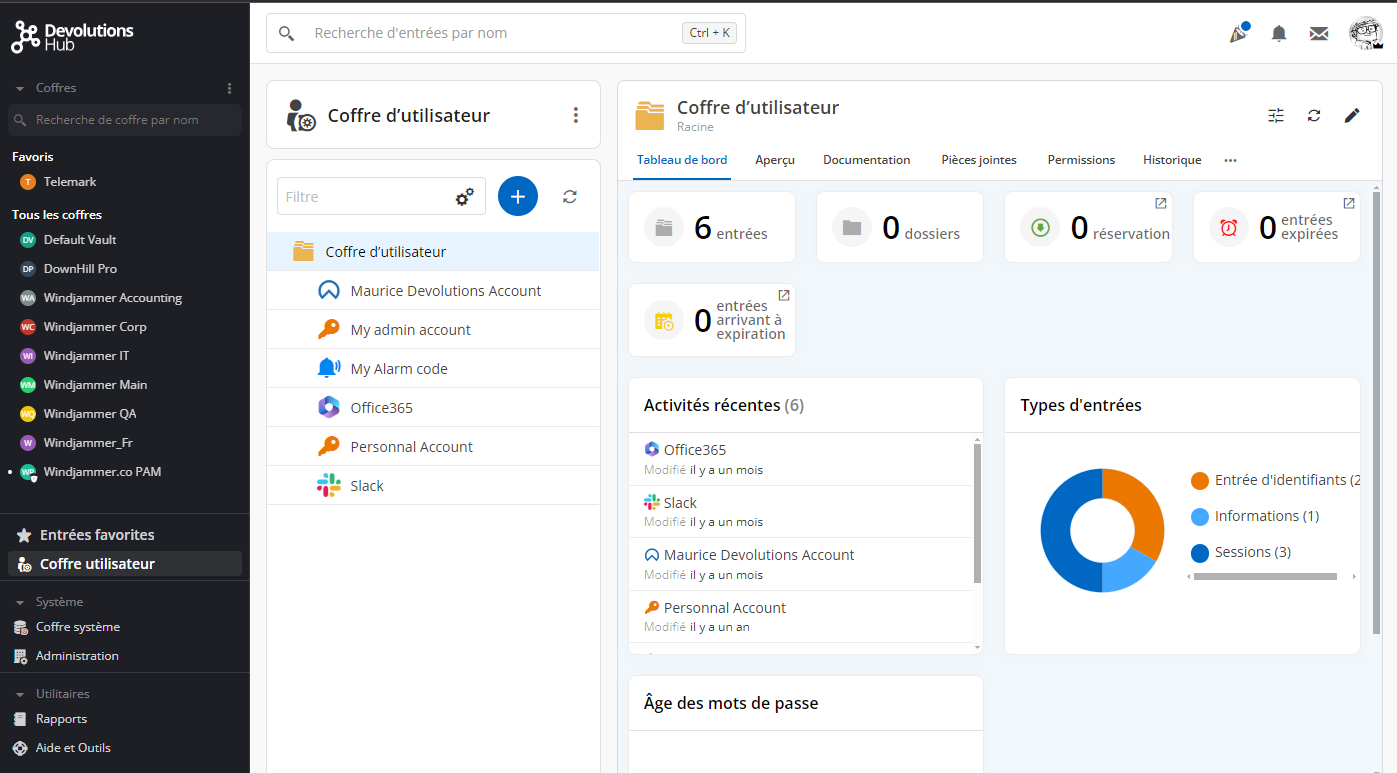Select the Personnal Account entry

point(433,447)
